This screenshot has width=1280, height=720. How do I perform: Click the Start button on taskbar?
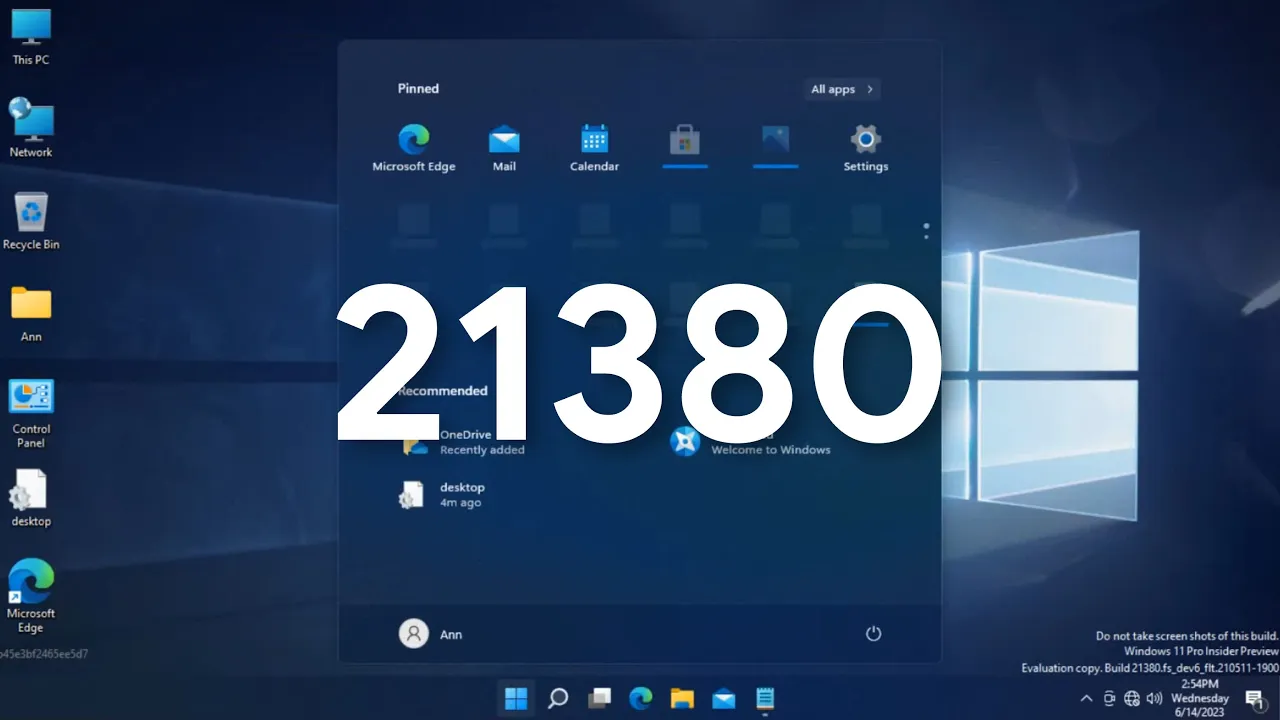coord(516,698)
